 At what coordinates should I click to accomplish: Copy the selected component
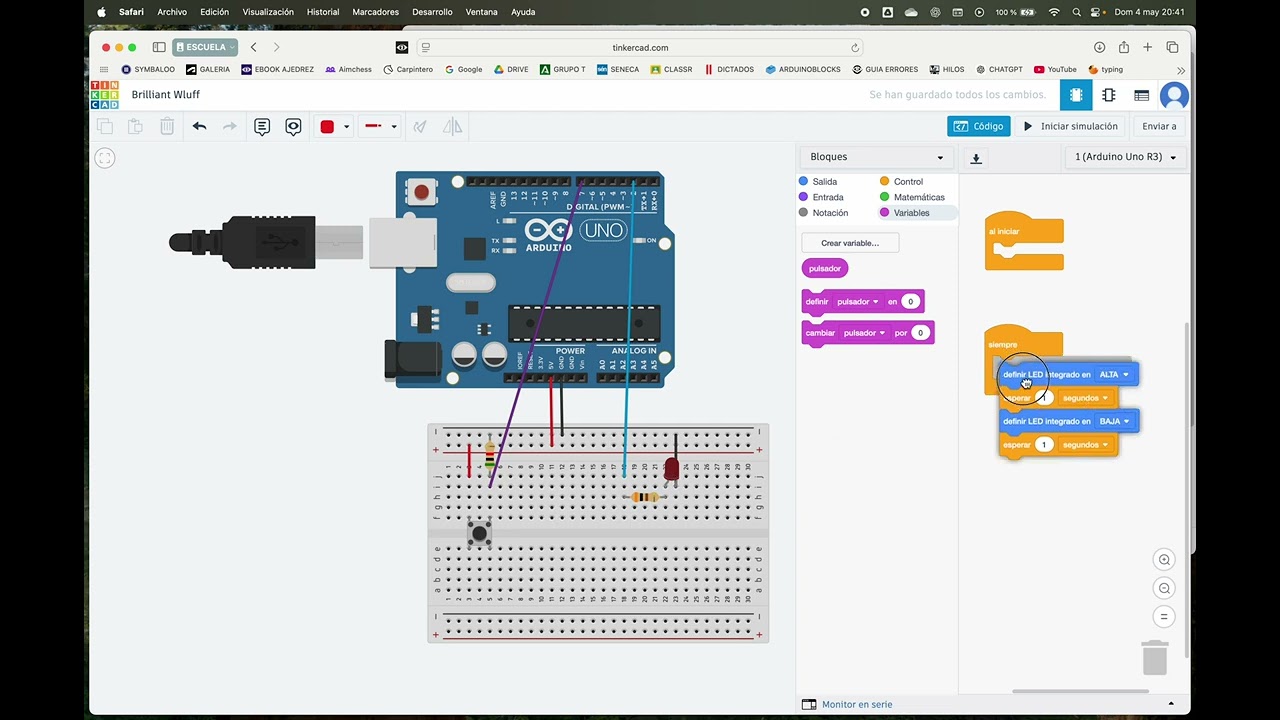(x=104, y=126)
